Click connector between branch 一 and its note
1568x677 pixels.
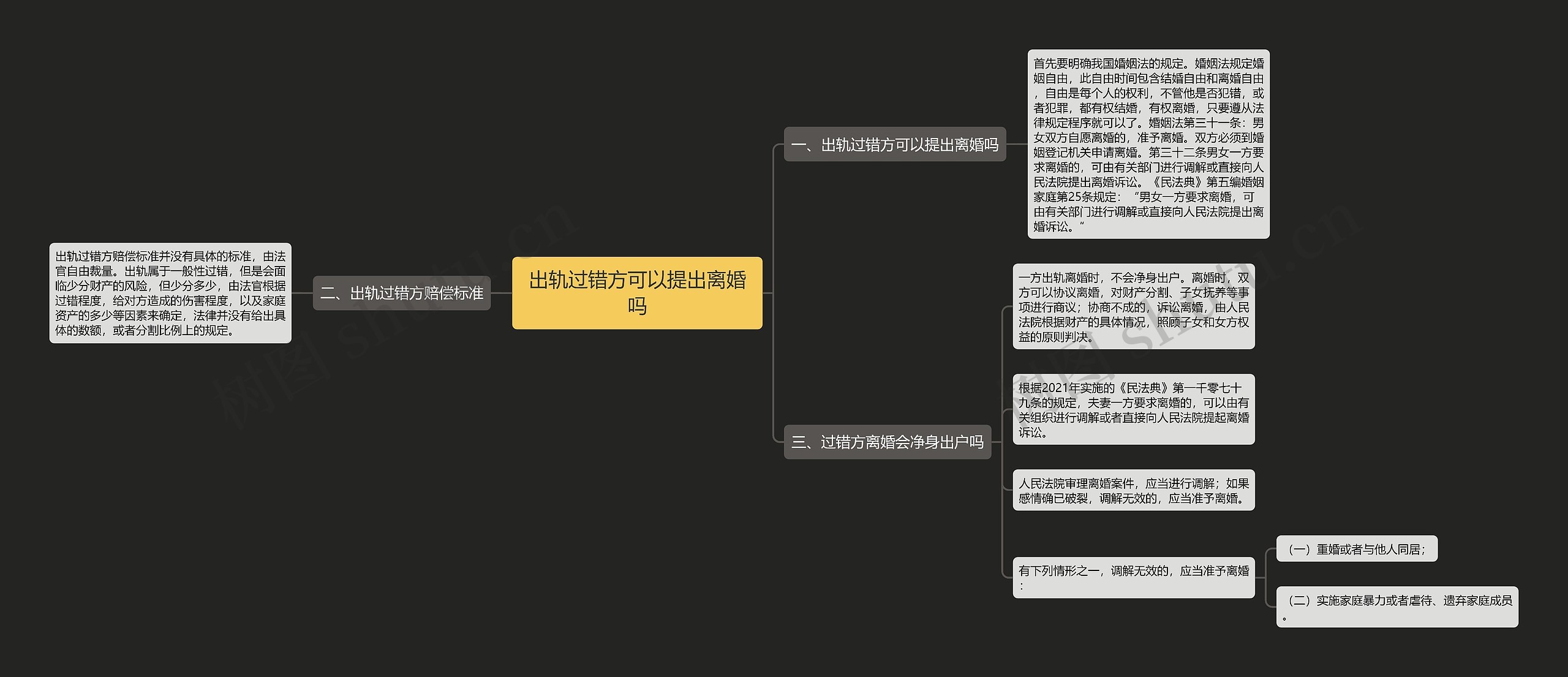pyautogui.click(x=1016, y=145)
